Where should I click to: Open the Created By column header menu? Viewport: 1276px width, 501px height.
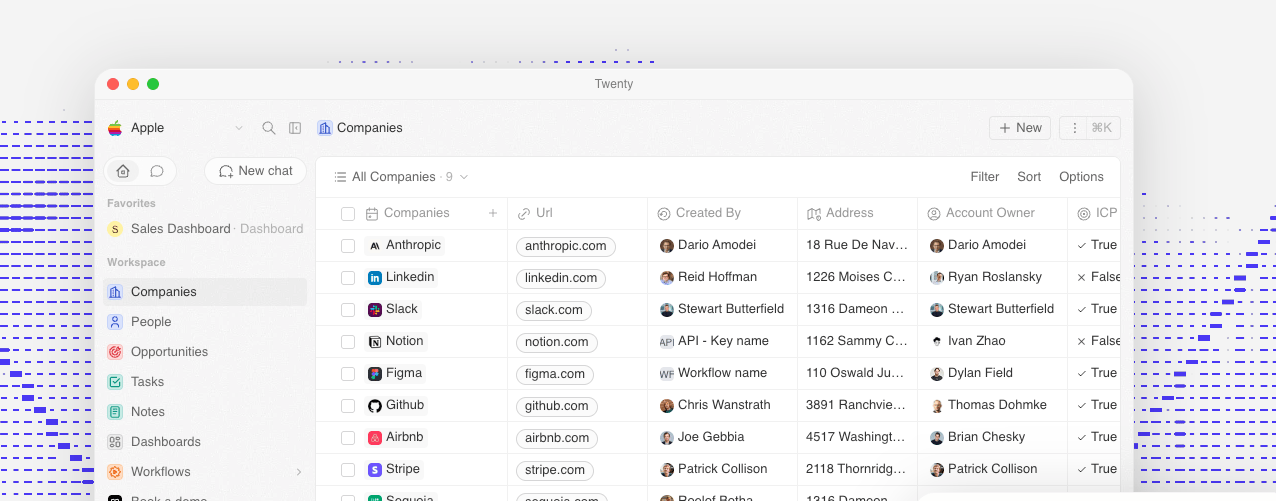tap(723, 213)
